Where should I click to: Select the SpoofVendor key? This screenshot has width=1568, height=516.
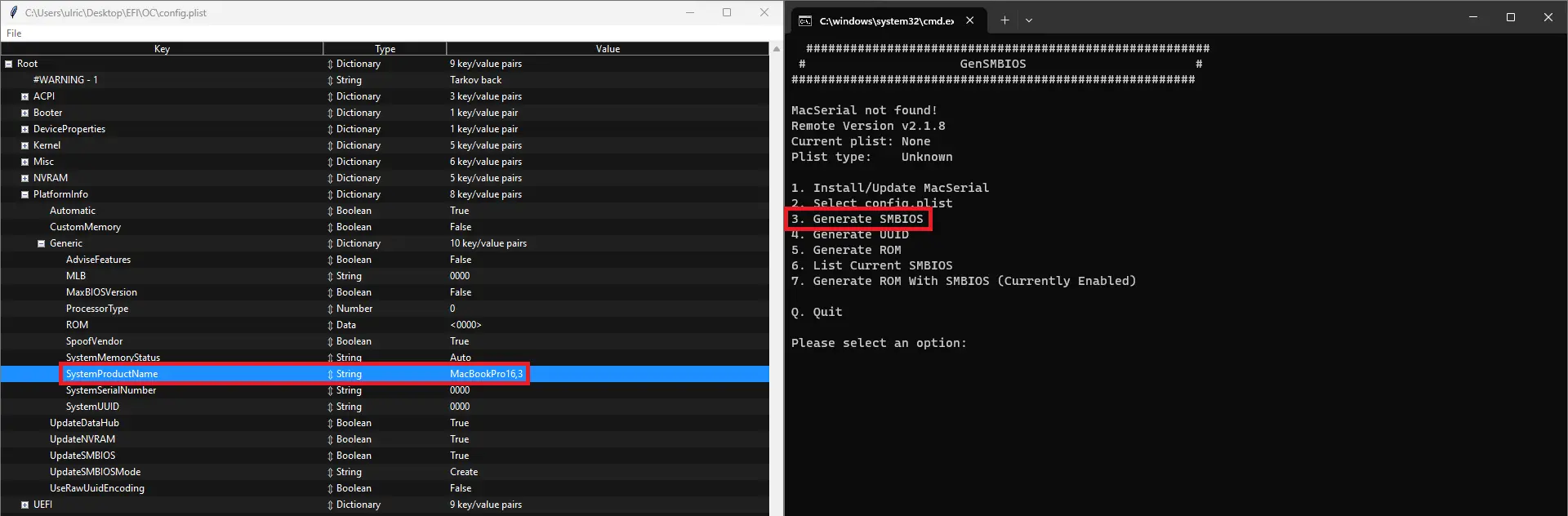[94, 341]
